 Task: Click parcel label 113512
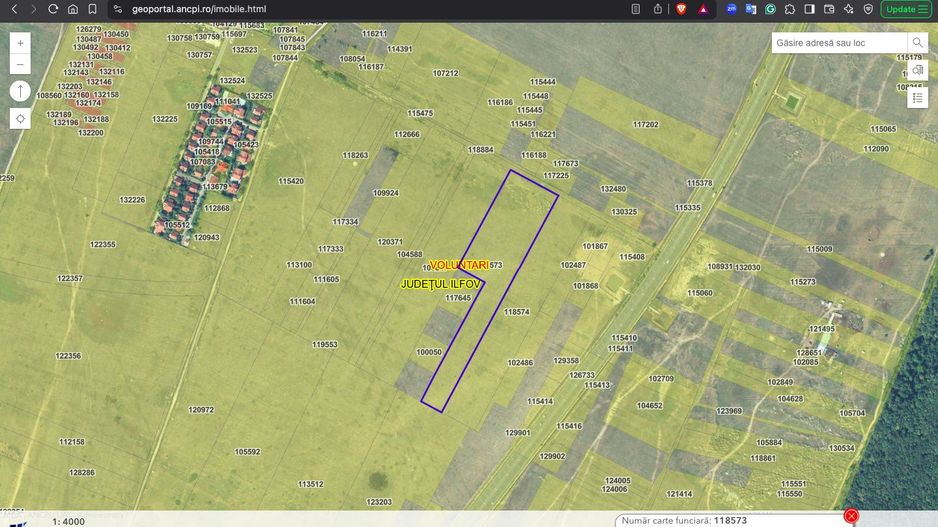pyautogui.click(x=310, y=484)
